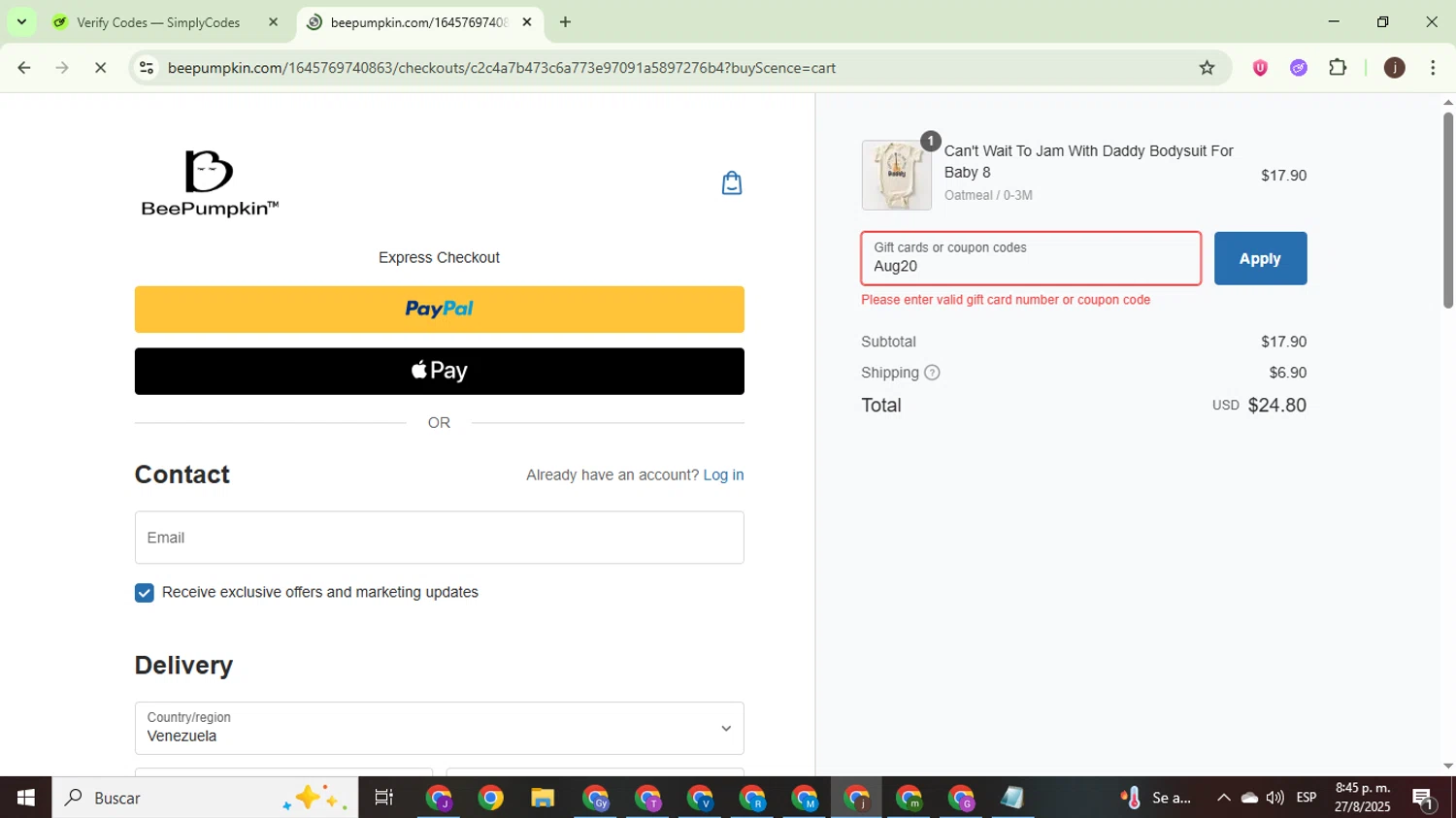Open the Chrome profile avatar
1456x818 pixels.
[x=1394, y=68]
